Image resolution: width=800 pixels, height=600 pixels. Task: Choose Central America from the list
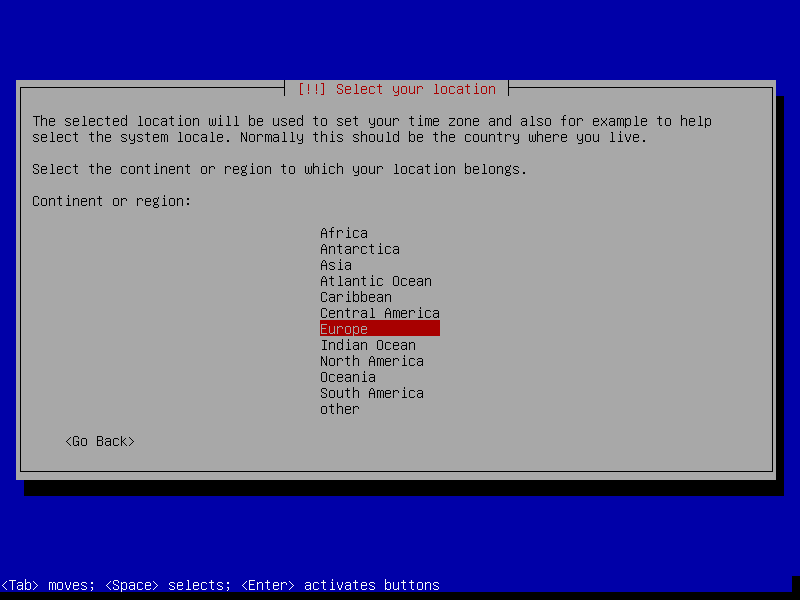(x=379, y=313)
